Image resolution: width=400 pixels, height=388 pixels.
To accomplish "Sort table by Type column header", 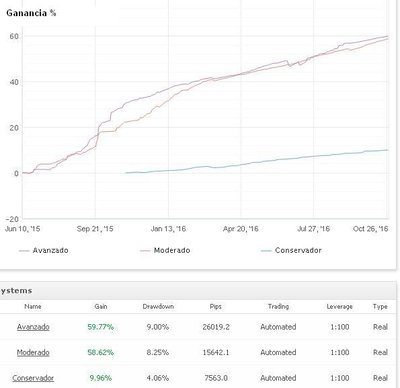I will (x=380, y=306).
